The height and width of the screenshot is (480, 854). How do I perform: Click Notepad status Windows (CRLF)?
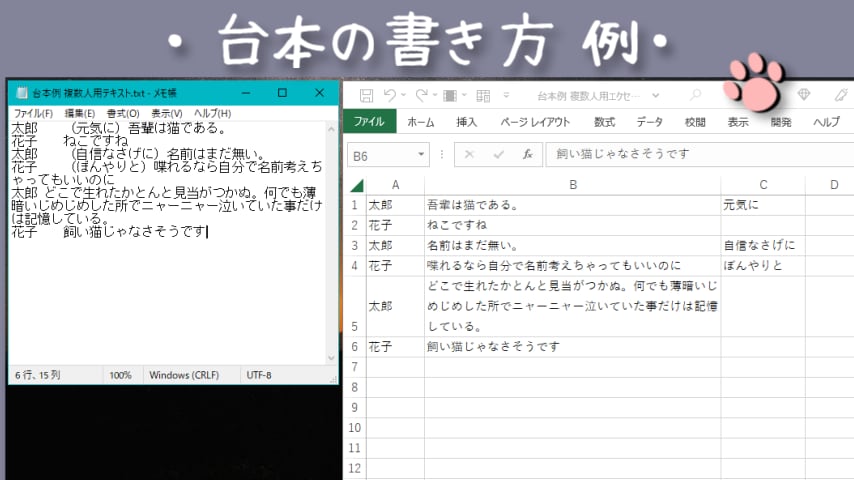click(x=184, y=375)
